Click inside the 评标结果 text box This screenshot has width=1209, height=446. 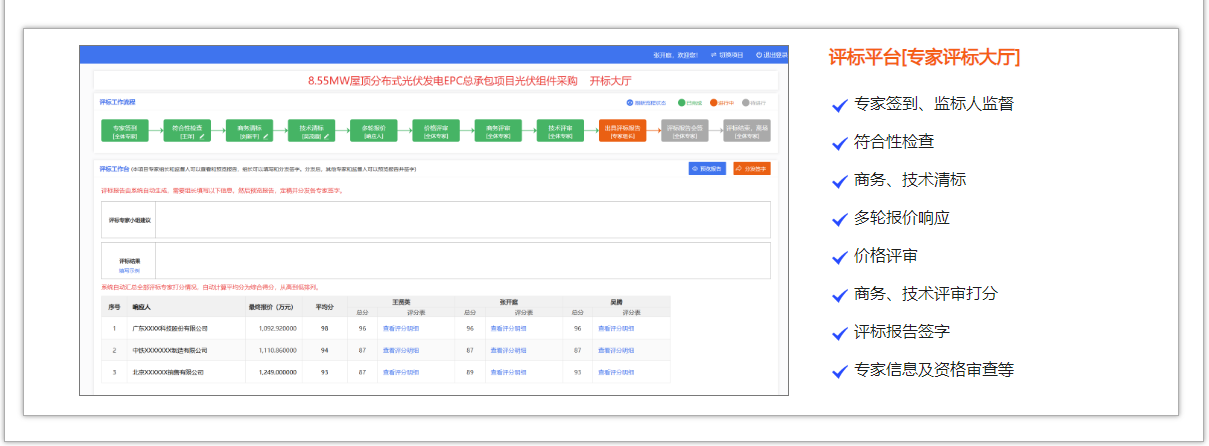[463, 260]
